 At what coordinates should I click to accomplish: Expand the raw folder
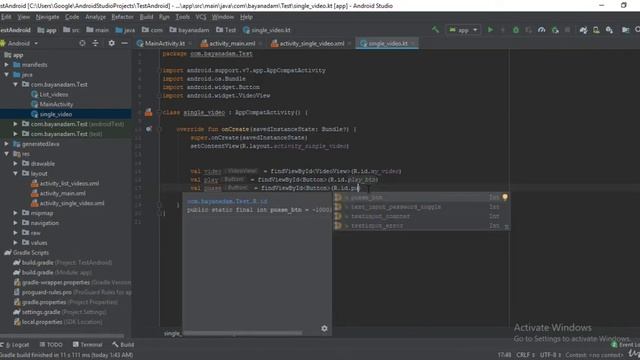click(16, 233)
